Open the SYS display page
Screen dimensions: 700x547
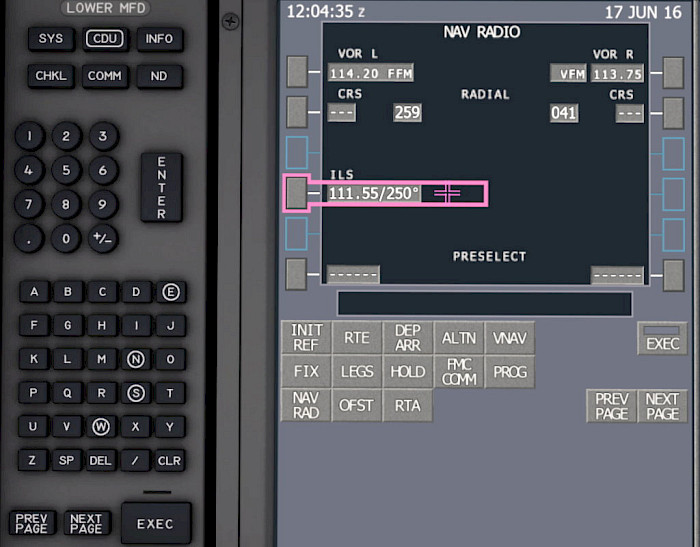click(50, 39)
